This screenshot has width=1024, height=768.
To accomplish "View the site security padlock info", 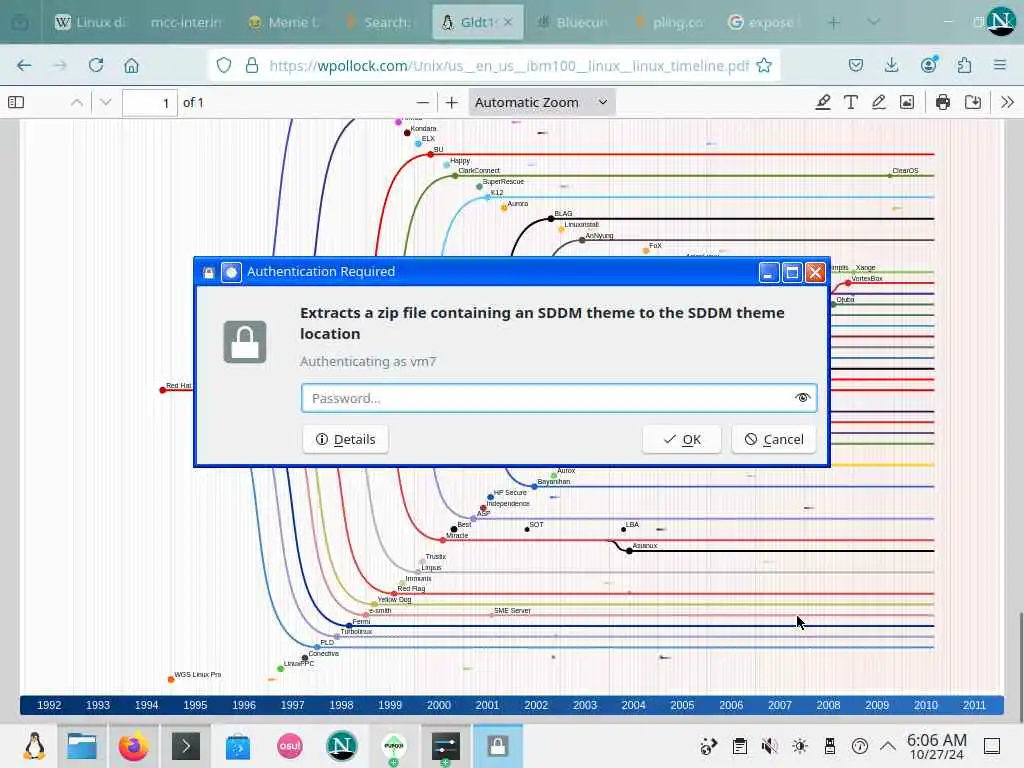I will click(x=251, y=65).
